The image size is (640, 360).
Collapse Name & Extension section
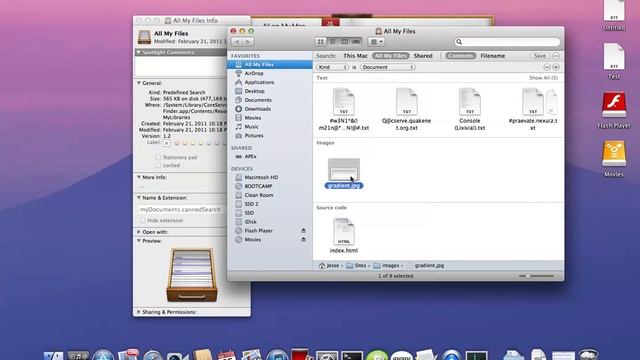click(139, 198)
